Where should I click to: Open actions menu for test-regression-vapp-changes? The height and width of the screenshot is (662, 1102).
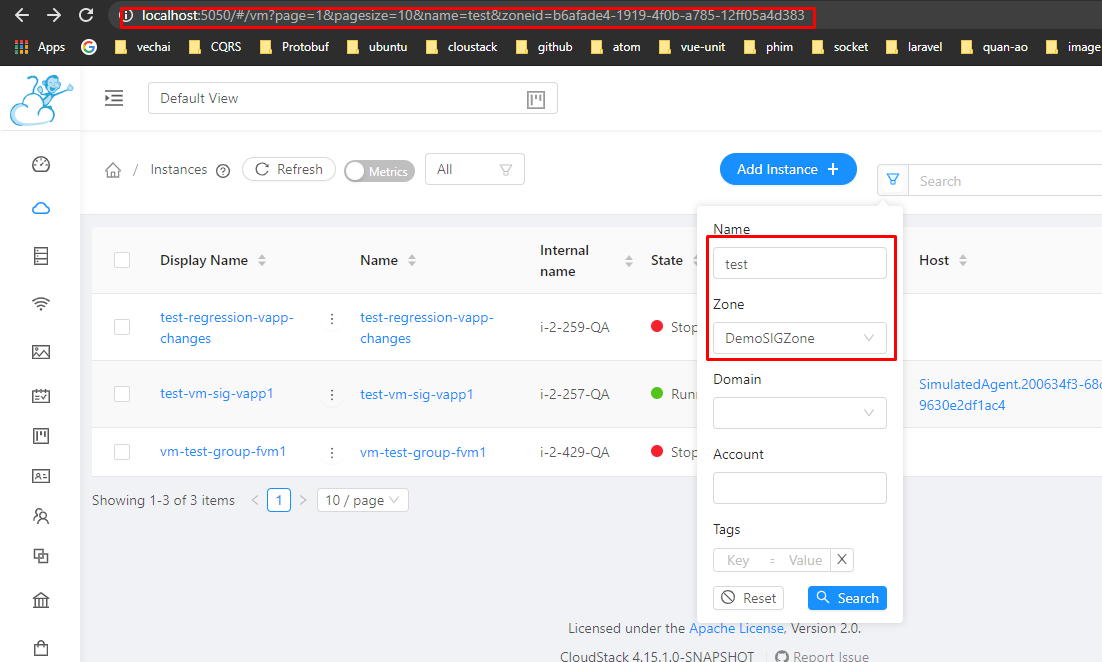point(332,319)
